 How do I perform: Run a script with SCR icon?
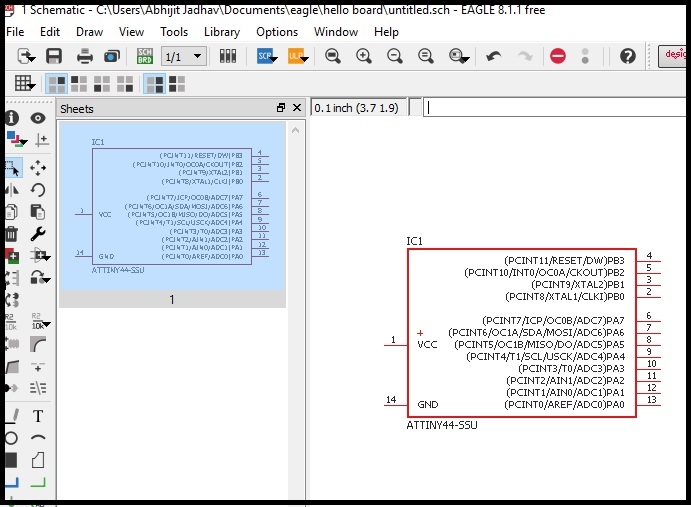click(267, 56)
